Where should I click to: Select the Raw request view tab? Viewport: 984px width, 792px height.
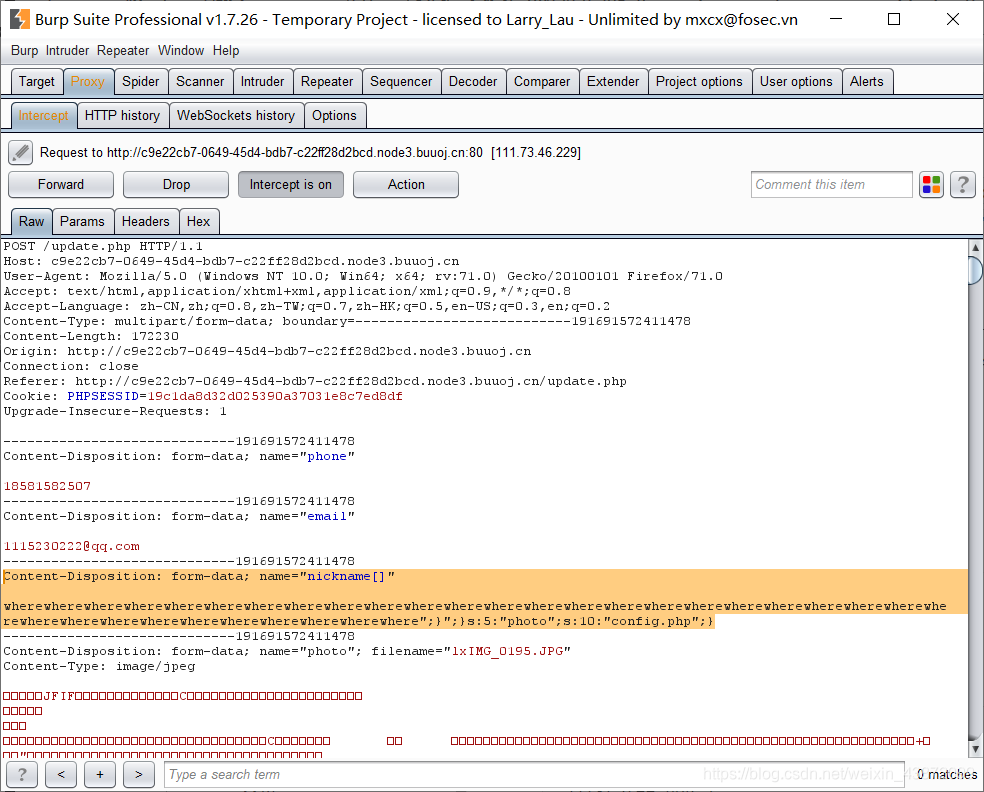31,222
